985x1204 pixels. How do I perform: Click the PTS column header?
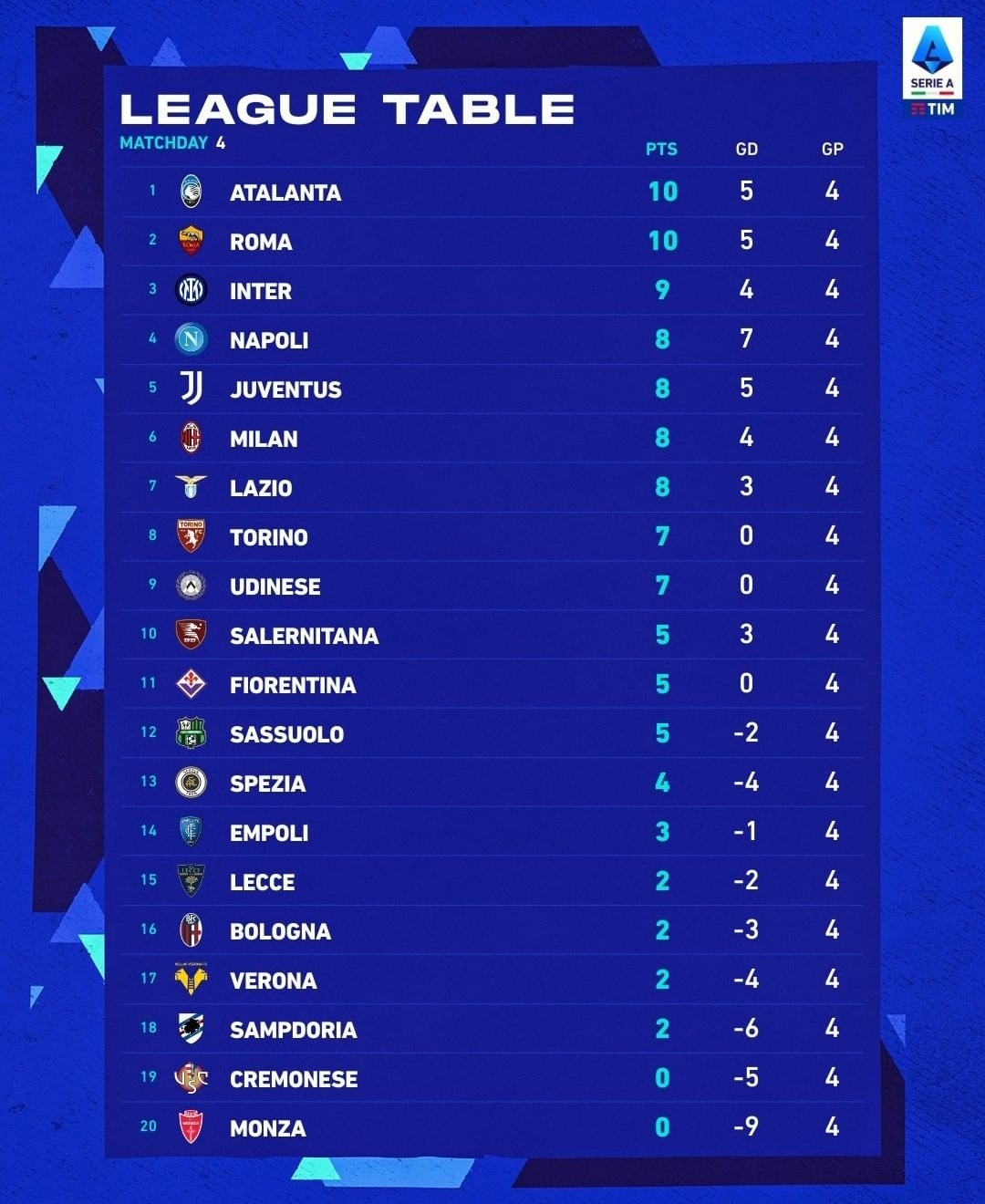661,150
